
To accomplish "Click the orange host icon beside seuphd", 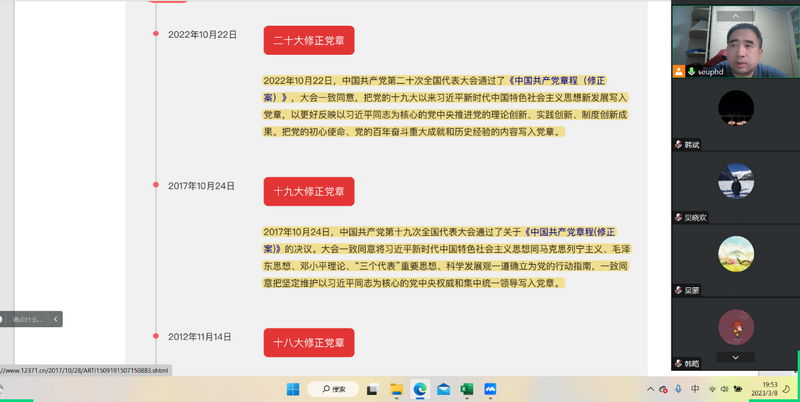I will pyautogui.click(x=679, y=72).
